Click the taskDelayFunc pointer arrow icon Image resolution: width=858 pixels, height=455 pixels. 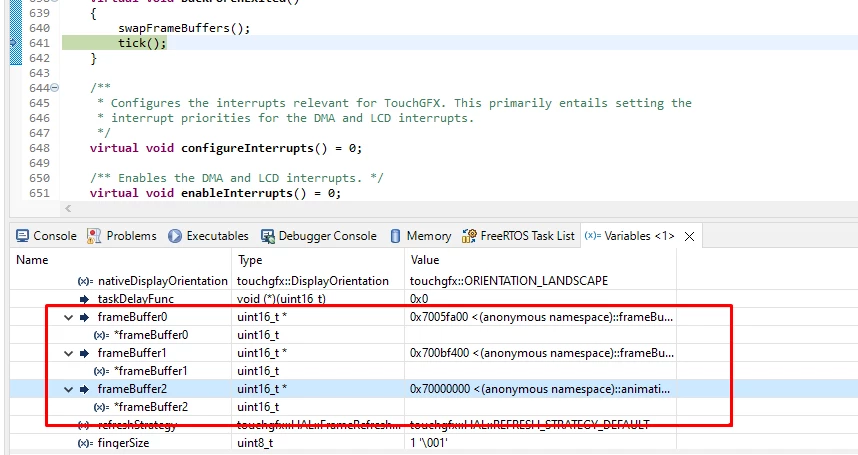[84, 299]
